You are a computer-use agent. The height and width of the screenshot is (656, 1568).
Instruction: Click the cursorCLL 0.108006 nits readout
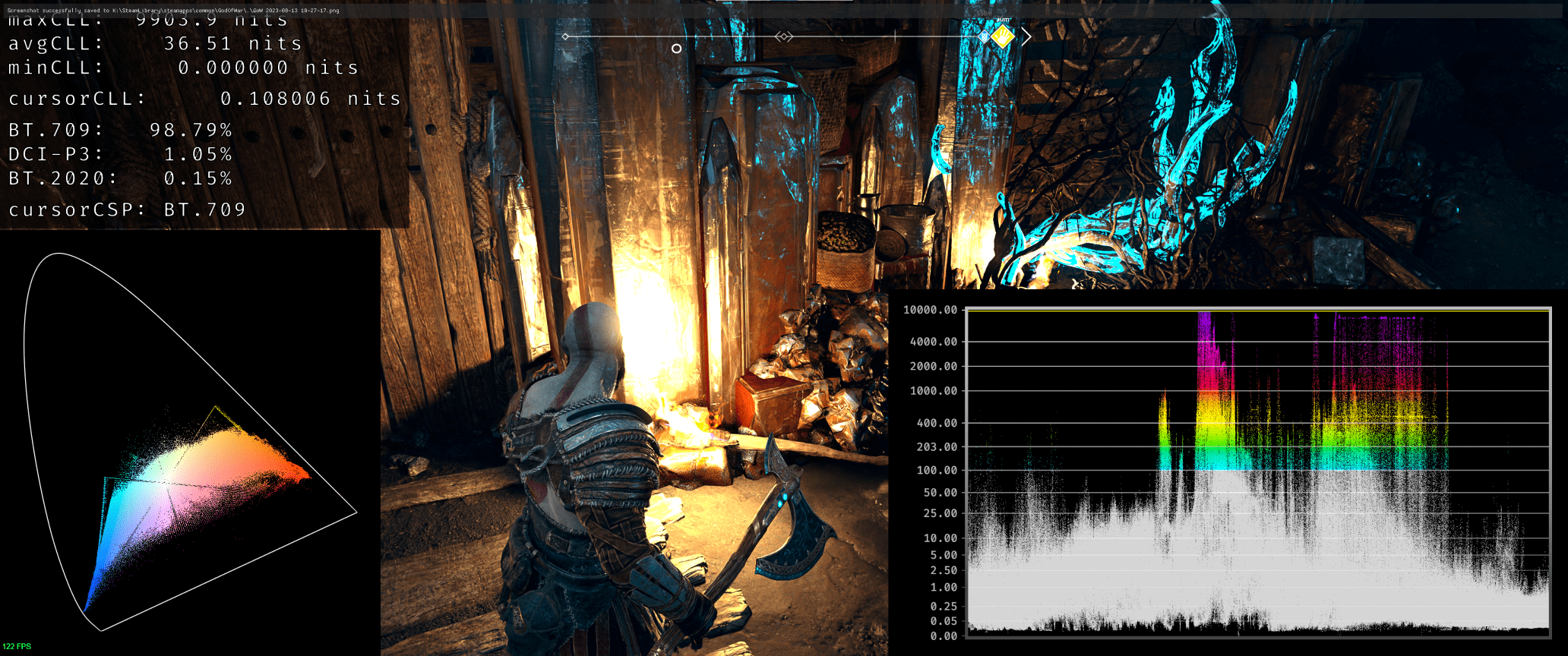click(204, 99)
